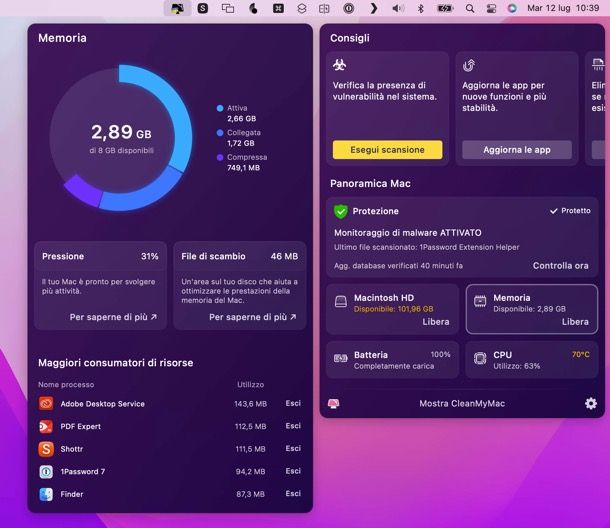Quit PDF Expert with Esci

(293, 426)
